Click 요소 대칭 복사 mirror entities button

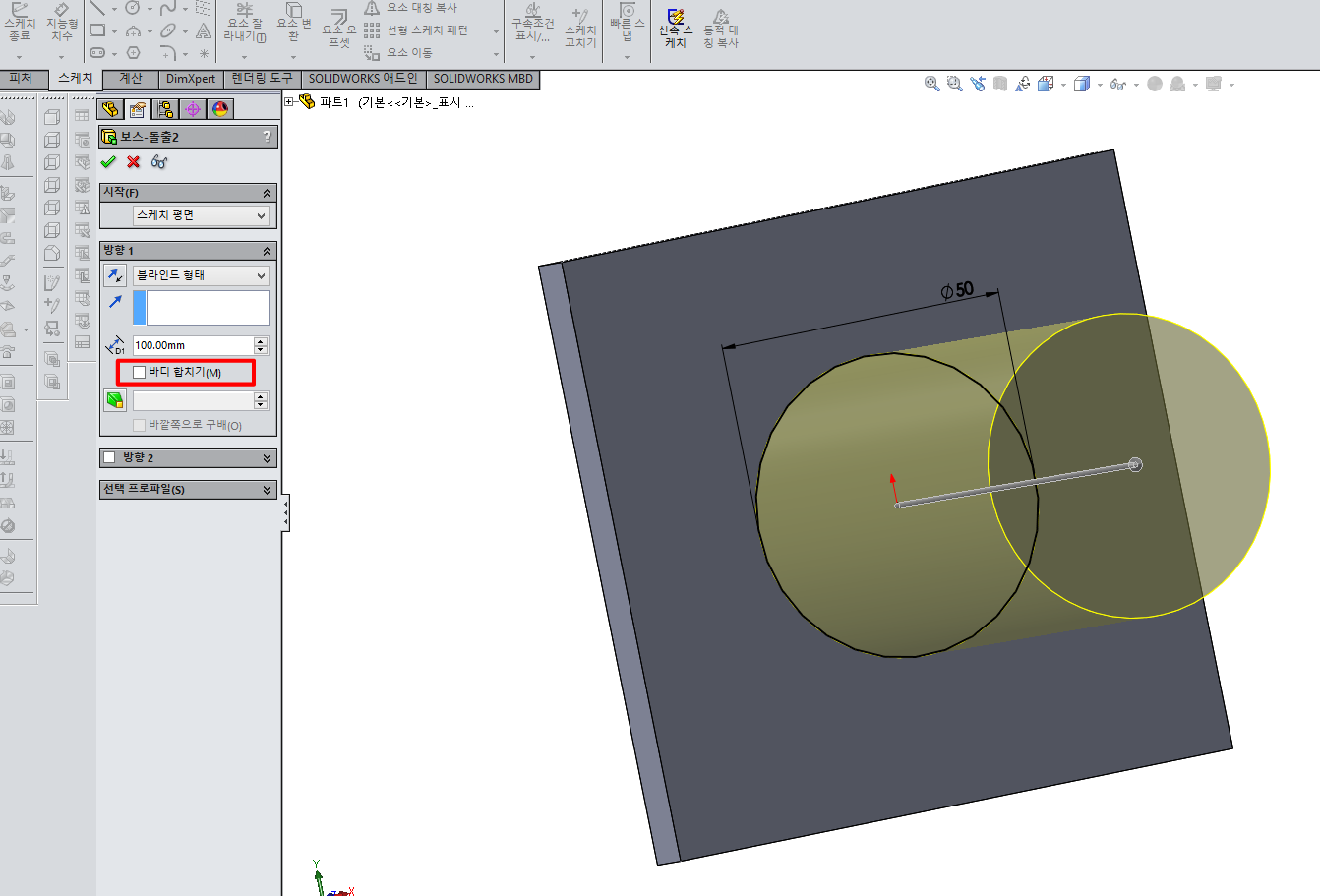(410, 8)
